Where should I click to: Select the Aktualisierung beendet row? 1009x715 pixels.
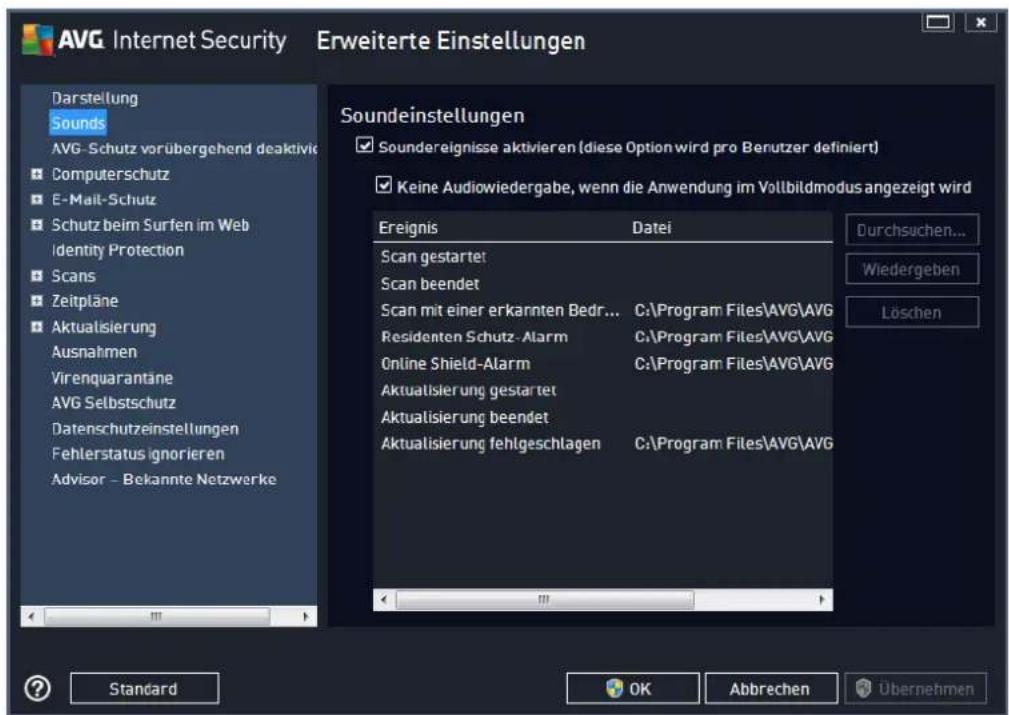coord(603,417)
